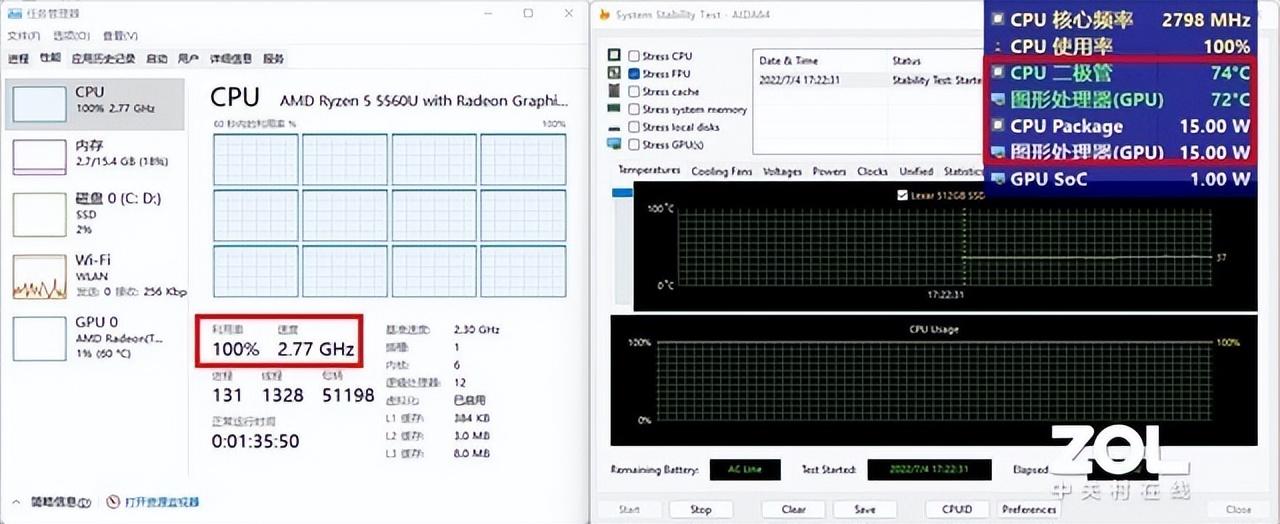Click CPU 二极管 sensor icon in overlay
The image size is (1280, 524).
(996, 73)
